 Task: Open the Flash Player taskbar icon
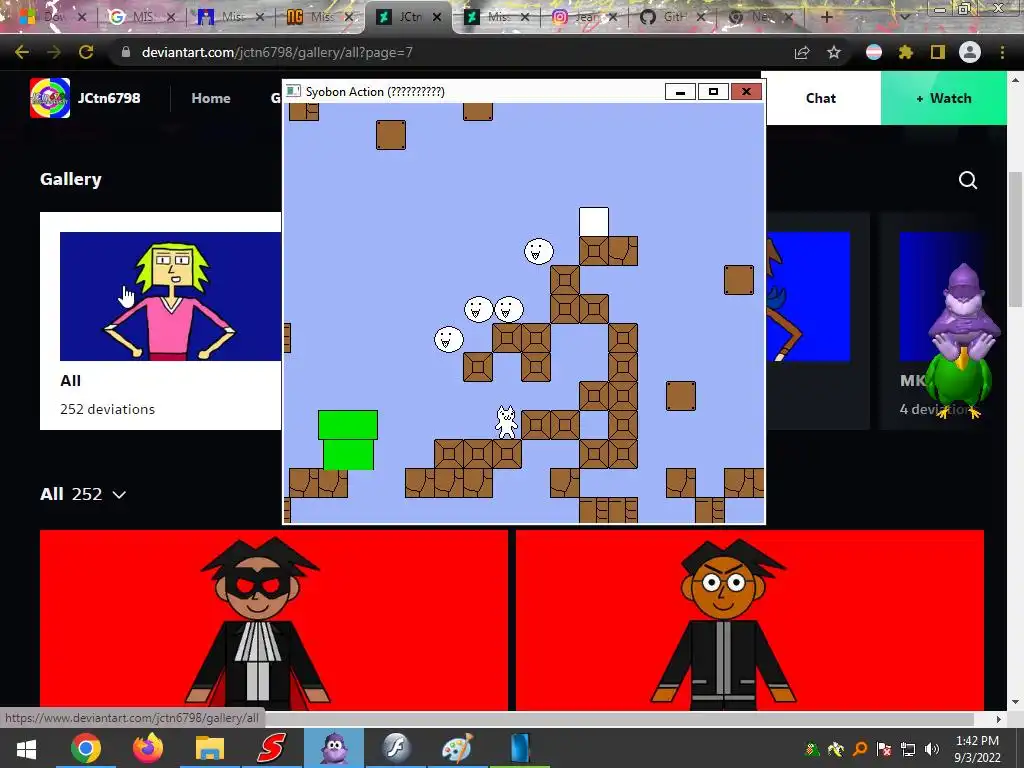tap(396, 748)
